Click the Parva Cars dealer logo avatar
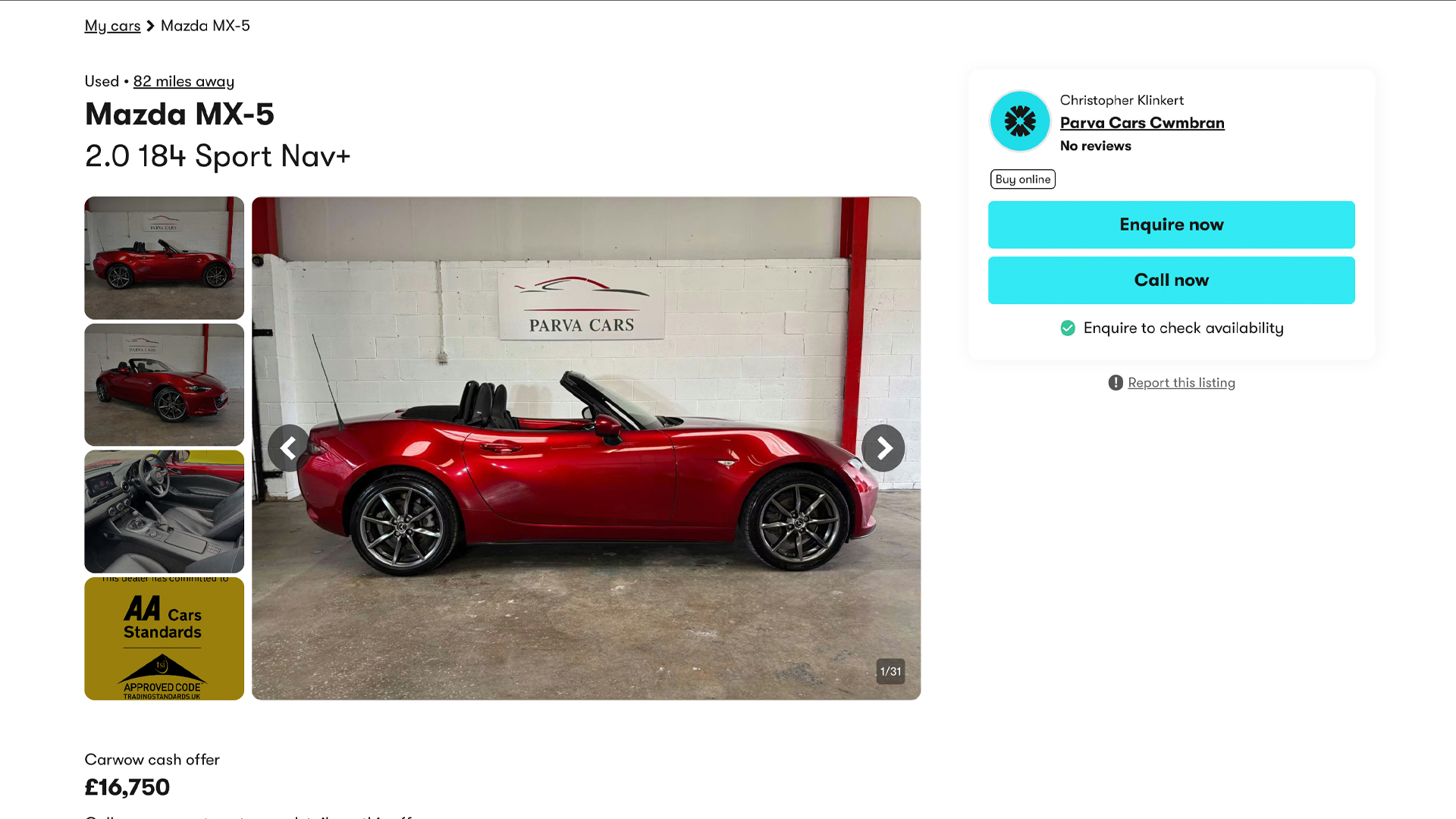1456x819 pixels. pos(1020,121)
